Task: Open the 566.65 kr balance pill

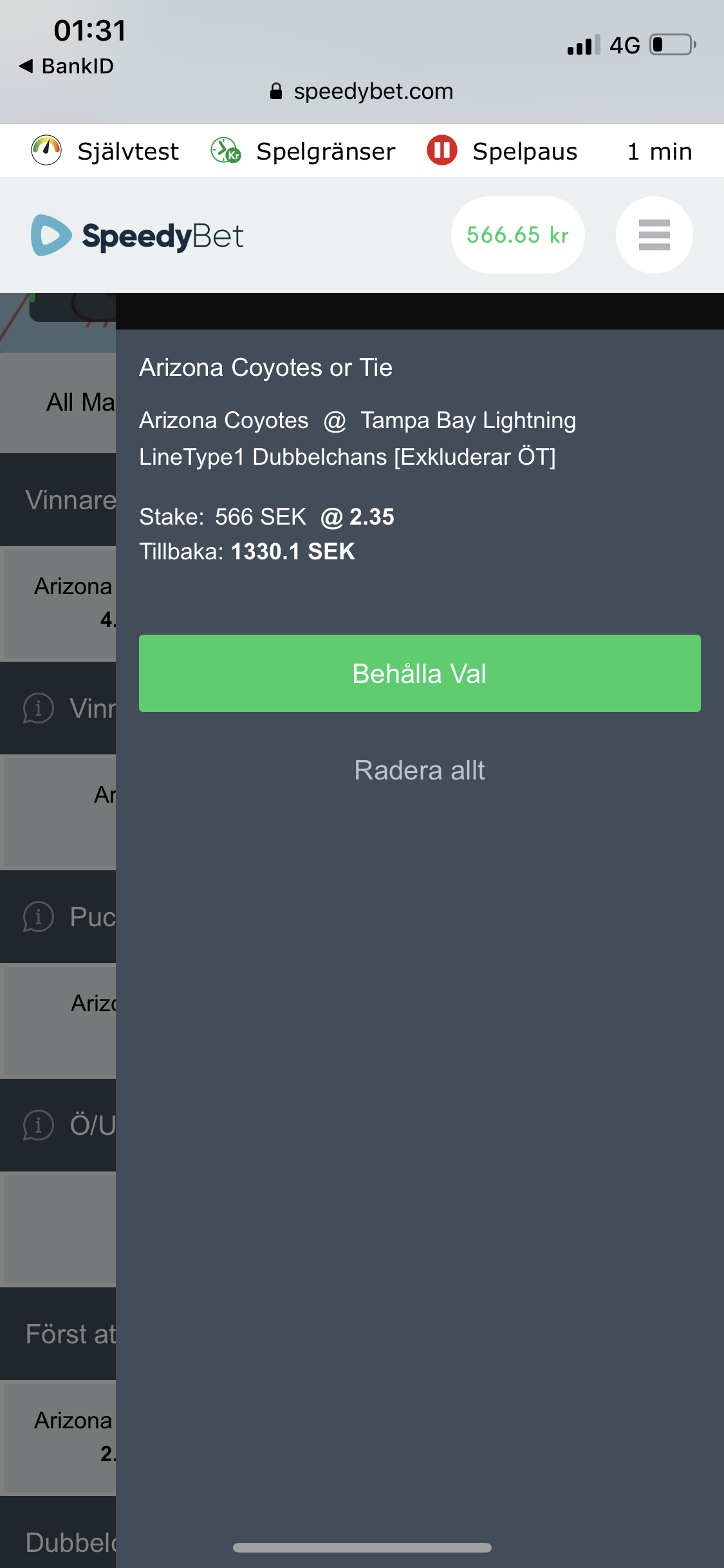Action: tap(518, 235)
